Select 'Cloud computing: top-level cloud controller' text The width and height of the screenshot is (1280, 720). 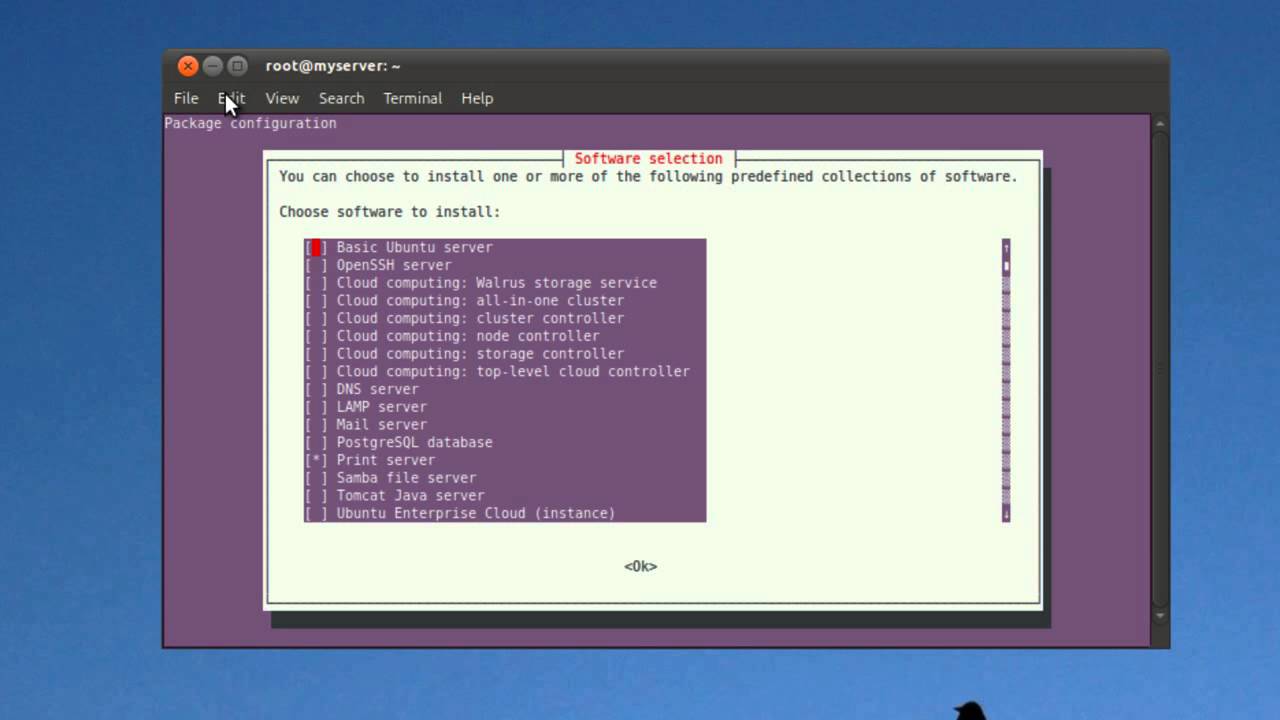tap(513, 371)
